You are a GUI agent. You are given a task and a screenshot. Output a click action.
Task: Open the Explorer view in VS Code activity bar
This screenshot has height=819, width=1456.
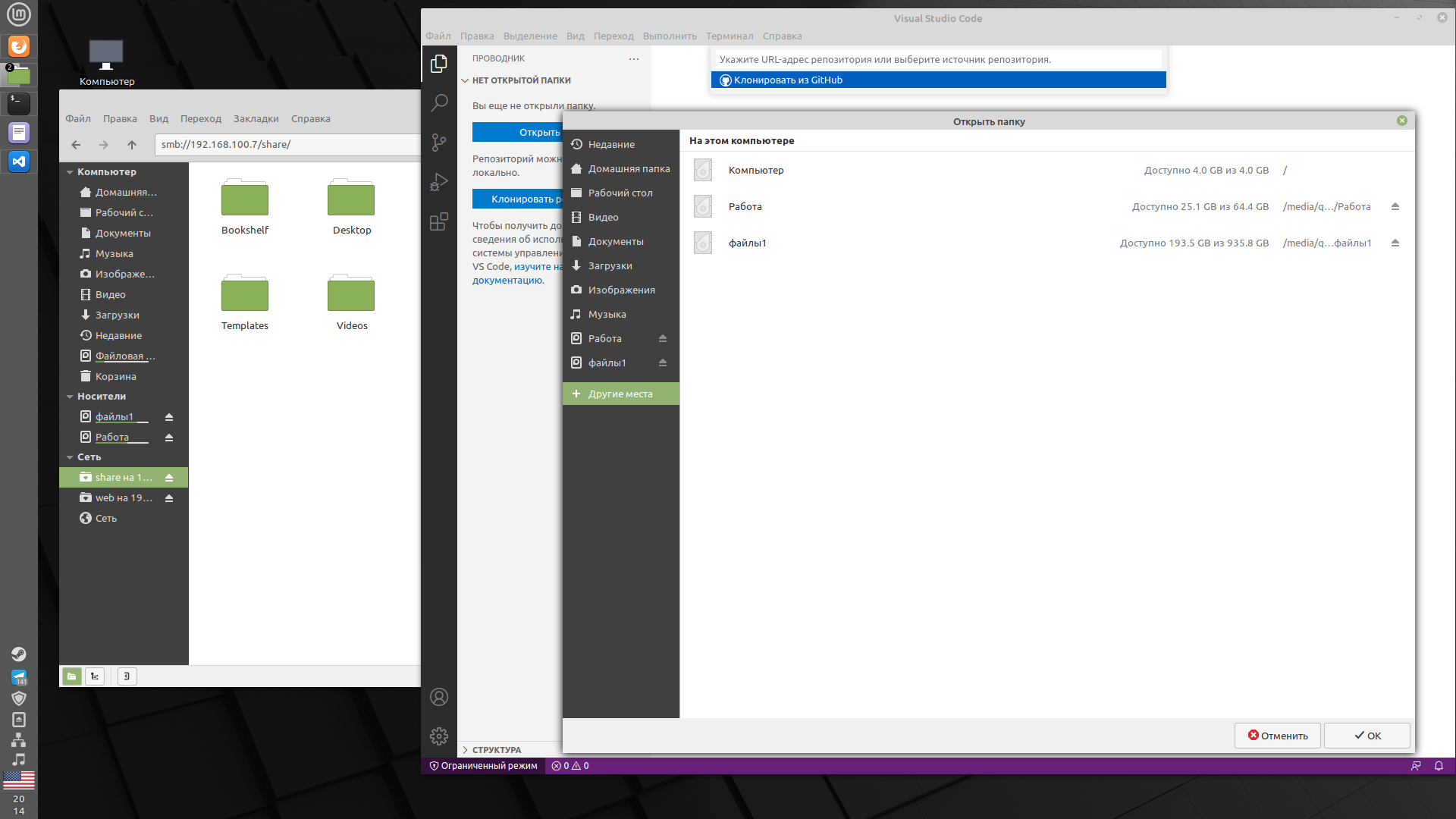coord(439,64)
